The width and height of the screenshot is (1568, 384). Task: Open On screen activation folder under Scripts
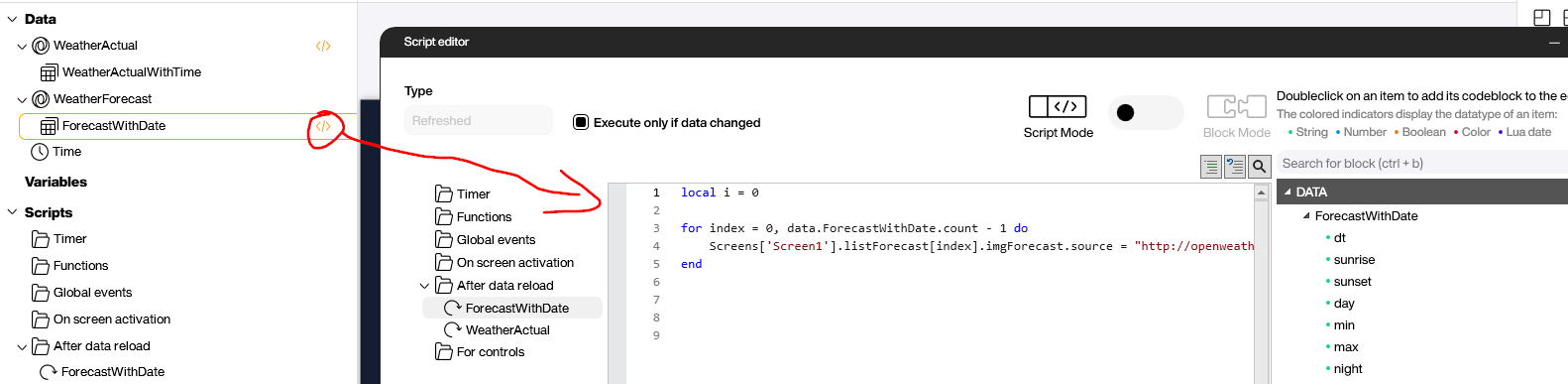41,320
